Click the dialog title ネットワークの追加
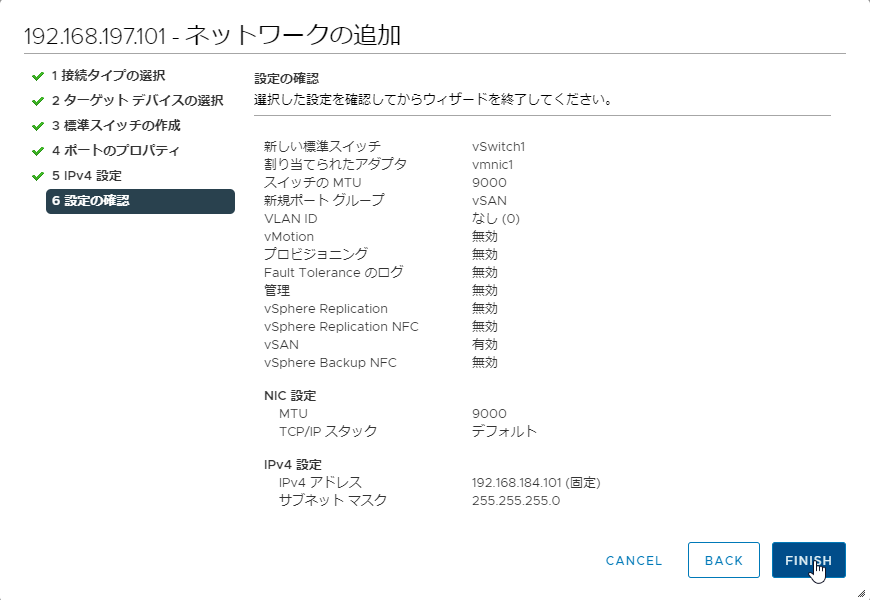The width and height of the screenshot is (870, 600). pyautogui.click(x=292, y=35)
